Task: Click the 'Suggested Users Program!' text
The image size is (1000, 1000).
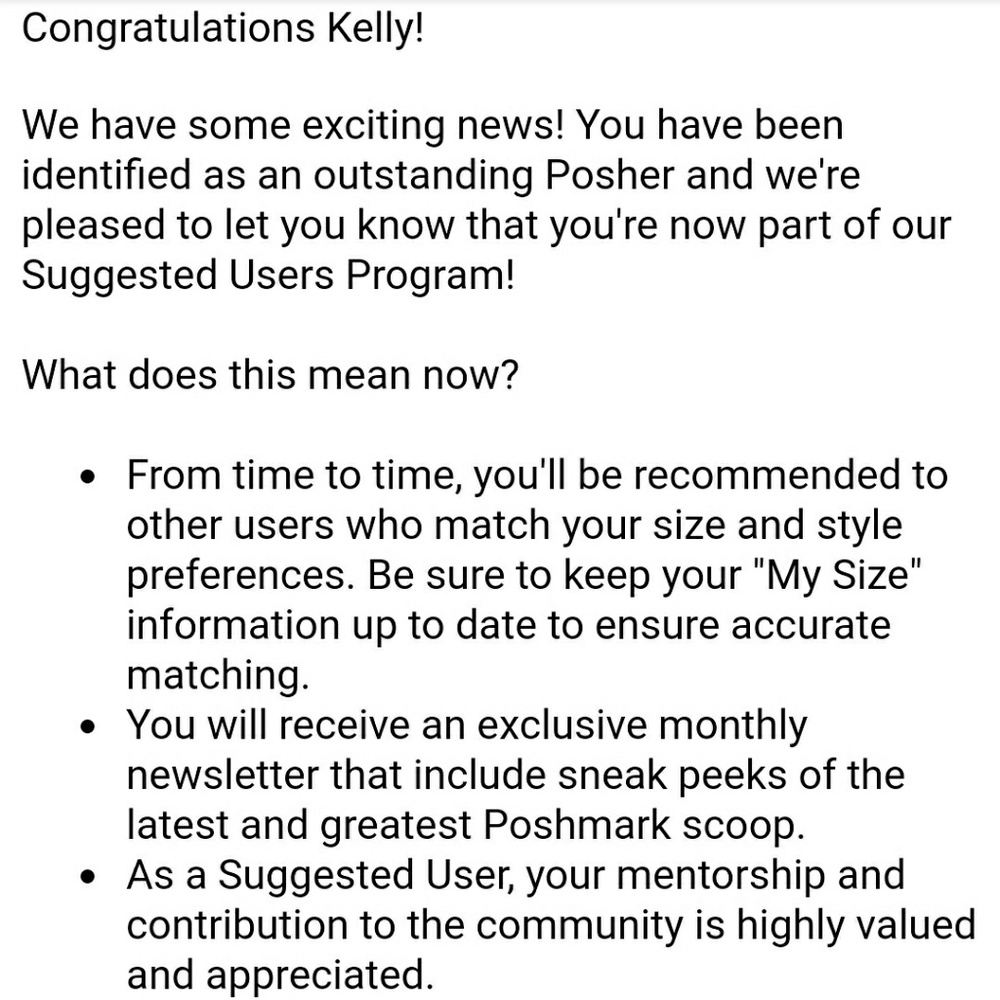Action: tap(268, 276)
